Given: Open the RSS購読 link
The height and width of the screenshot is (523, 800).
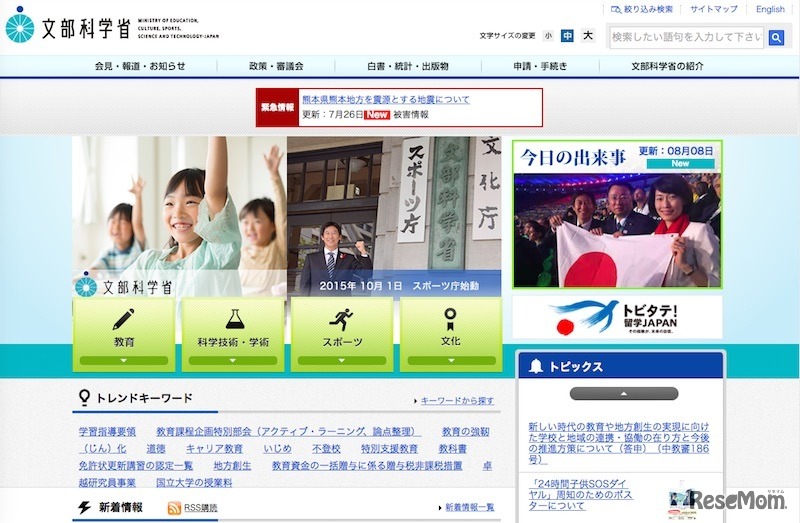Looking at the screenshot, I should (x=201, y=508).
